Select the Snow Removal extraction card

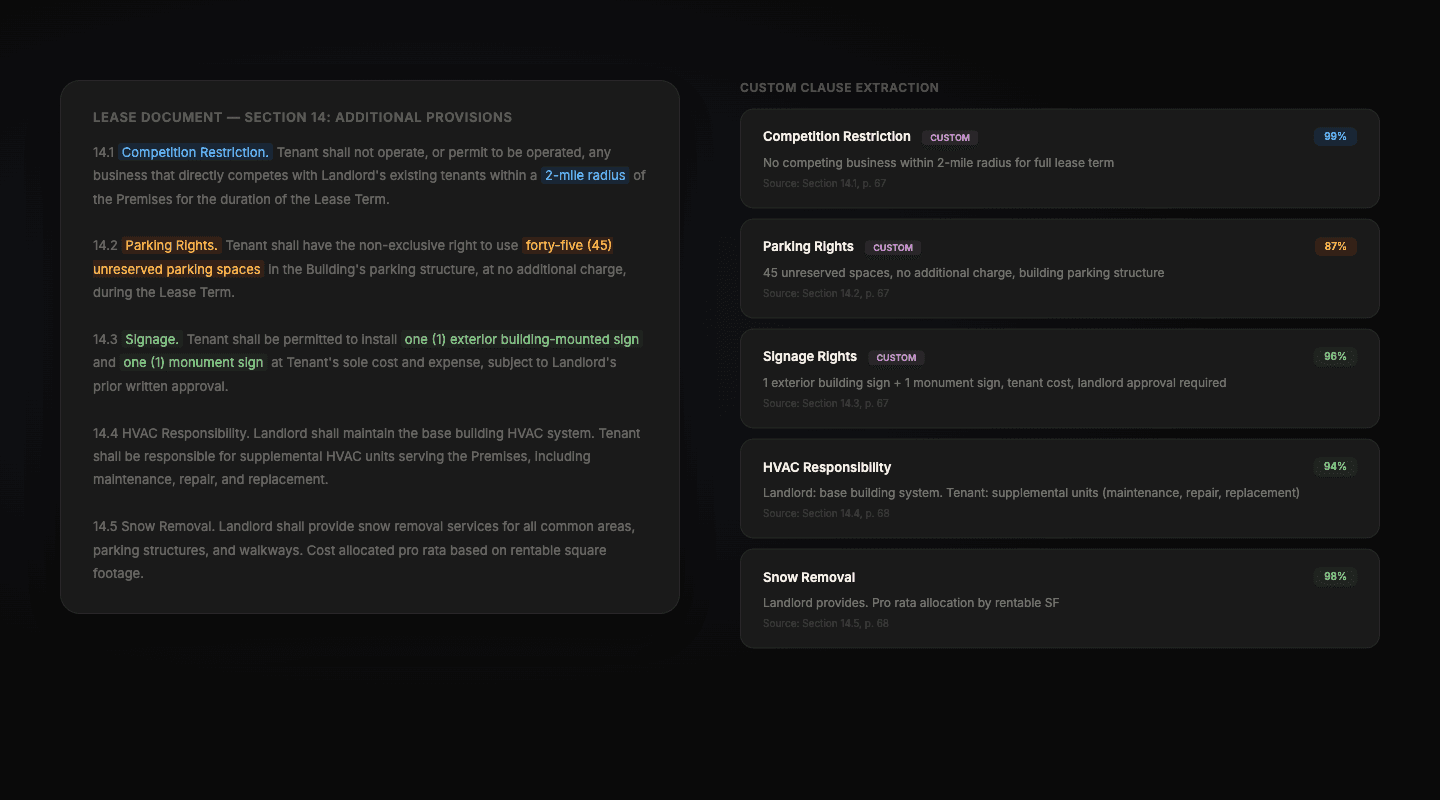(x=1059, y=599)
